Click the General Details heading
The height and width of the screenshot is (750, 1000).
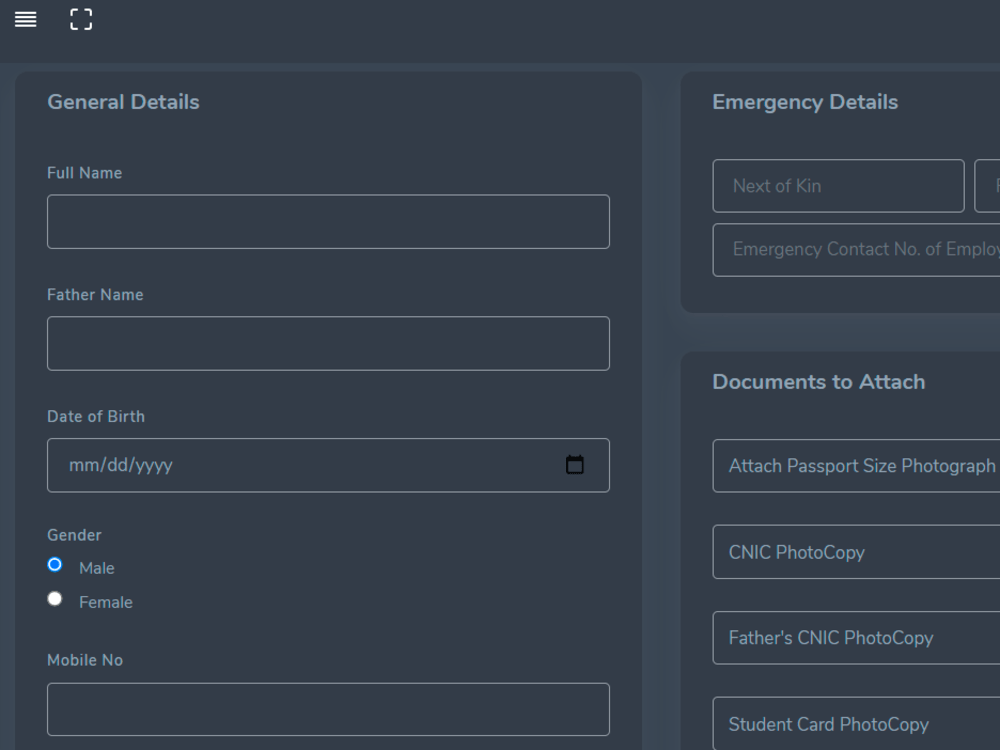click(x=123, y=102)
